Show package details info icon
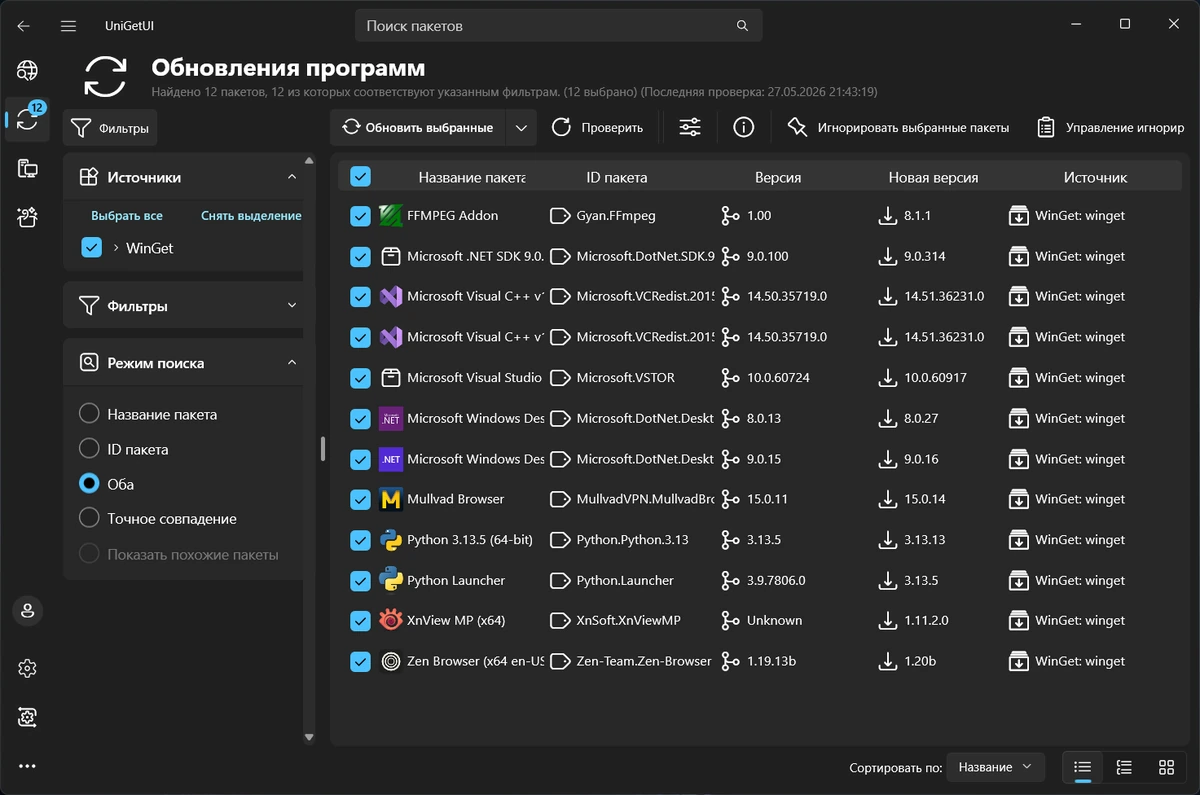The width and height of the screenshot is (1200, 795). (743, 127)
